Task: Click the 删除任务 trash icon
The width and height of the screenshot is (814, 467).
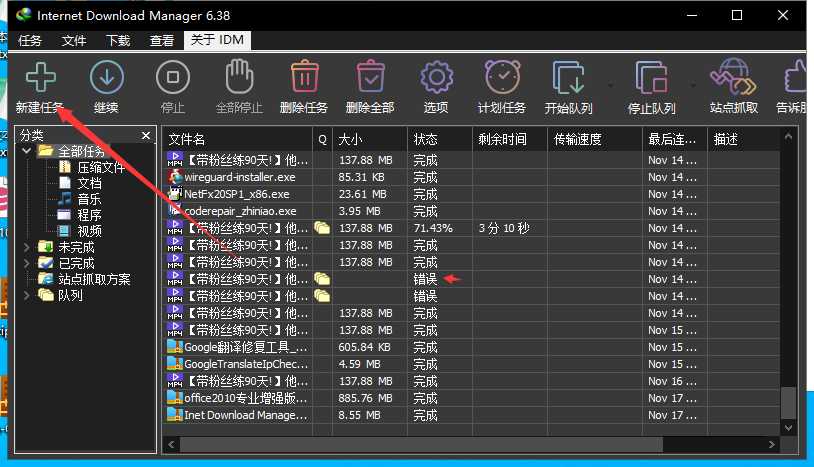Action: click(x=304, y=78)
